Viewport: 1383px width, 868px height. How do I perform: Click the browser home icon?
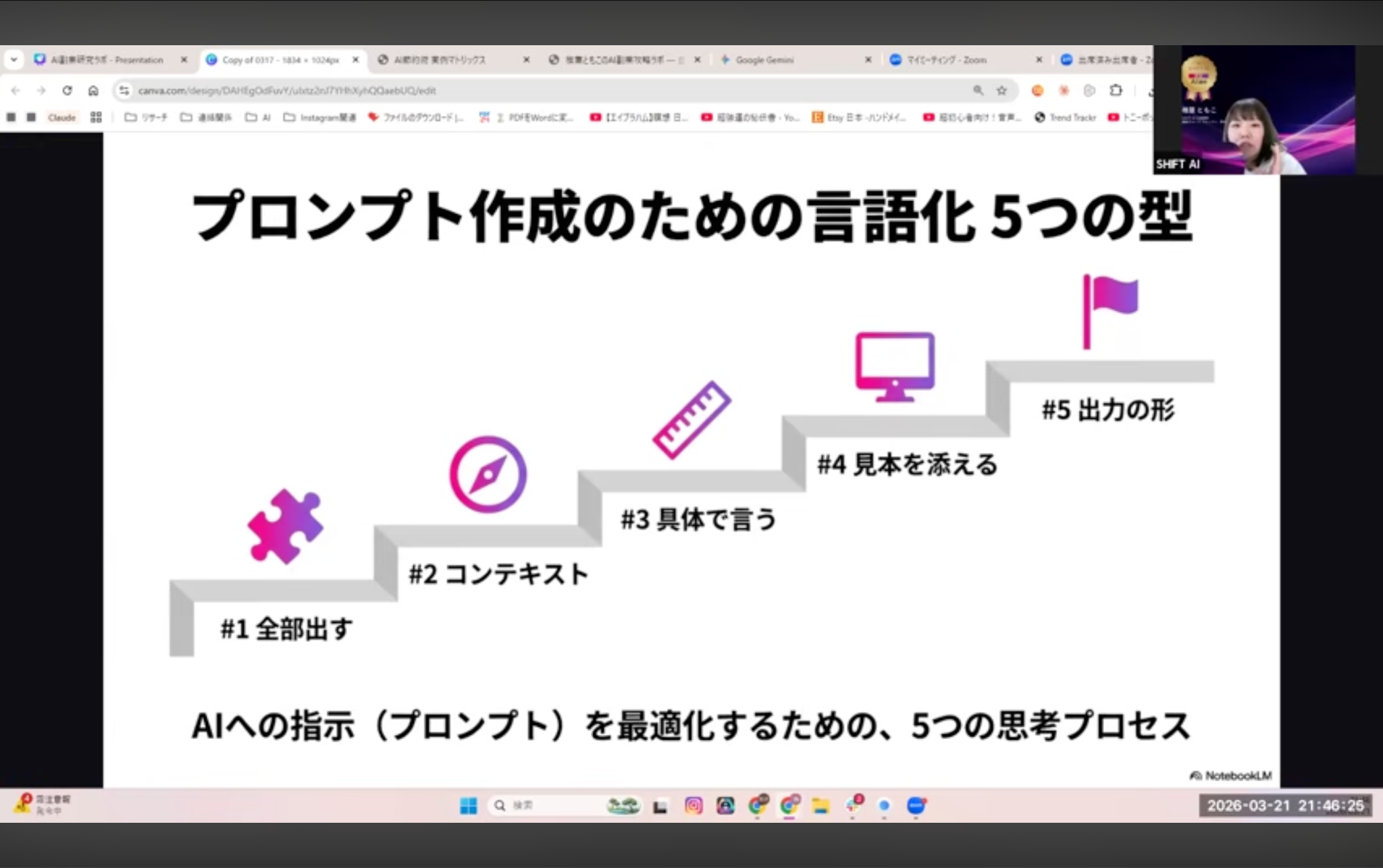(x=93, y=90)
